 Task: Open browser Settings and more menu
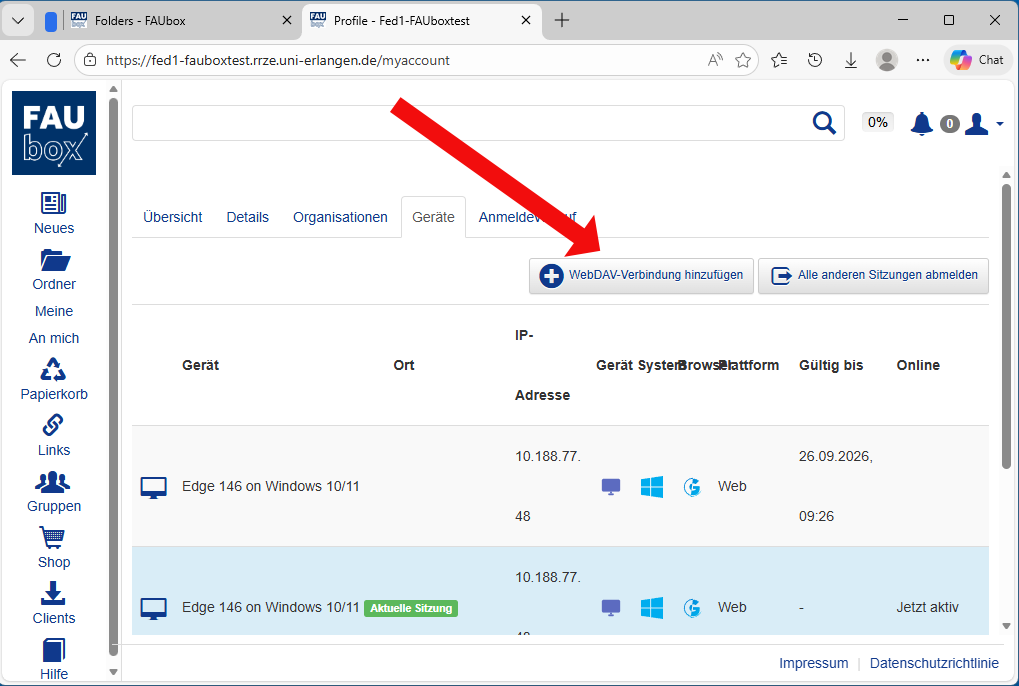tap(923, 60)
